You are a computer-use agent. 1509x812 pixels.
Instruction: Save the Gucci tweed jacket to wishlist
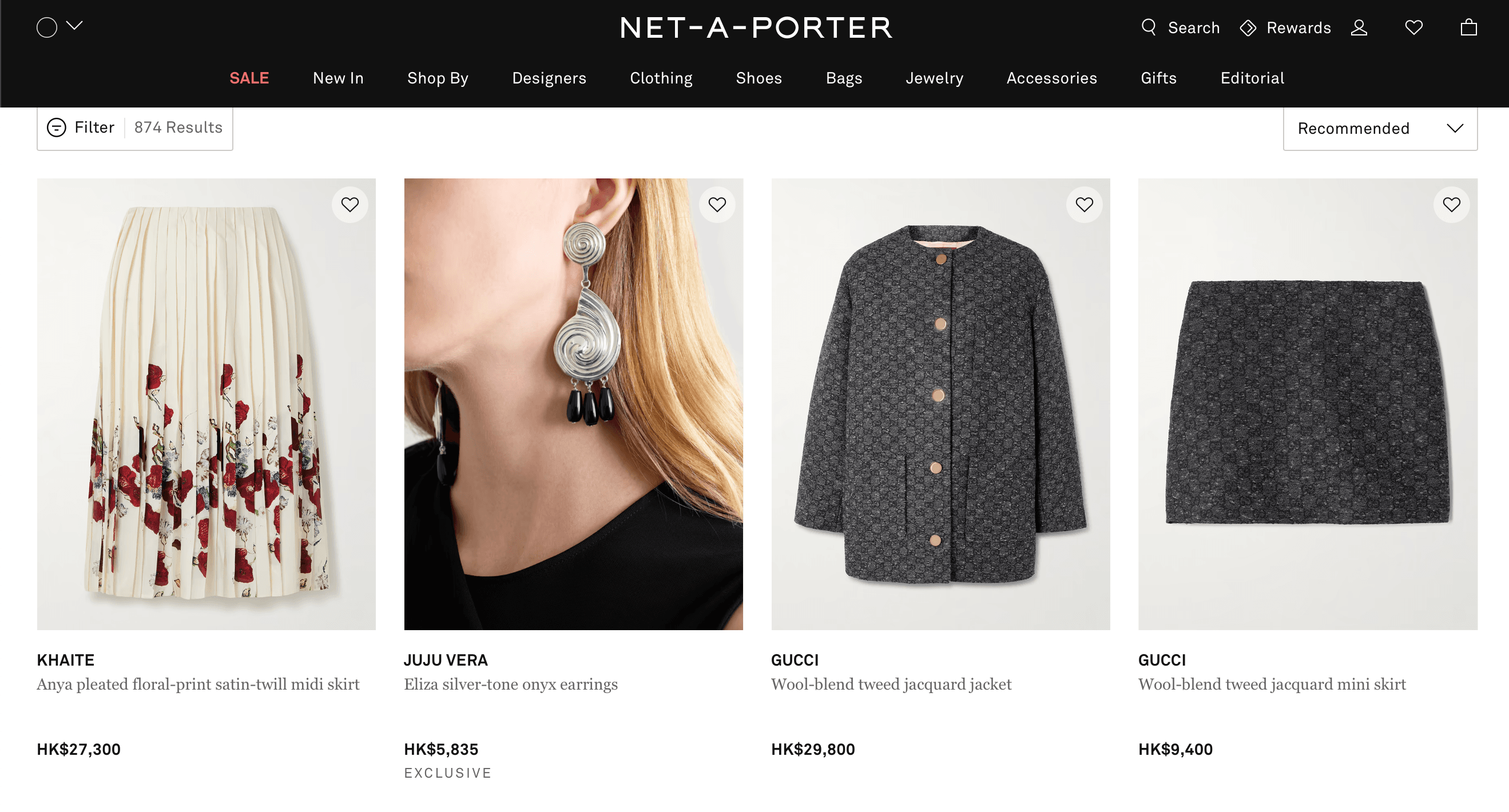1084,204
